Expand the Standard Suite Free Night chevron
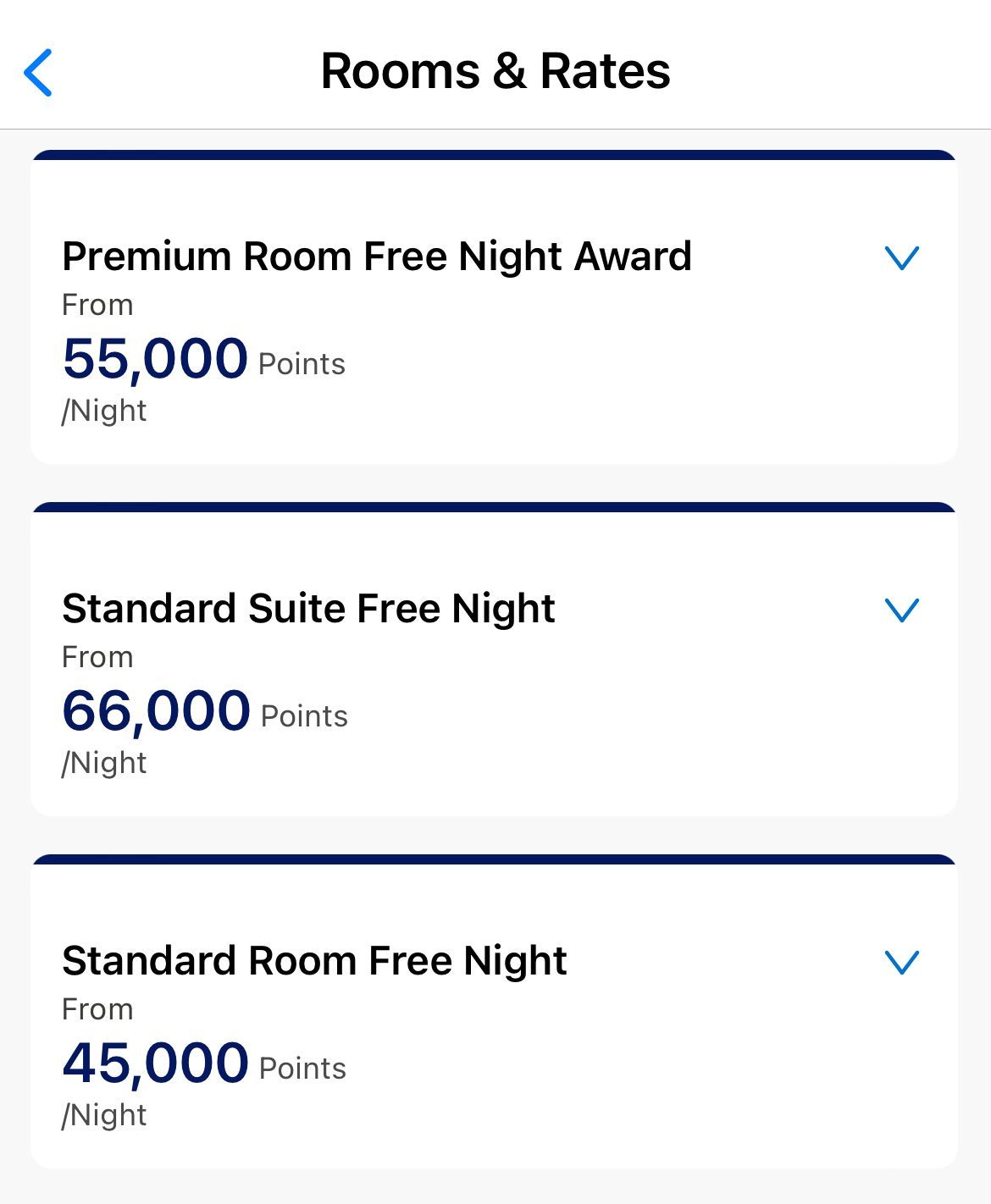This screenshot has width=991, height=1204. [x=901, y=610]
